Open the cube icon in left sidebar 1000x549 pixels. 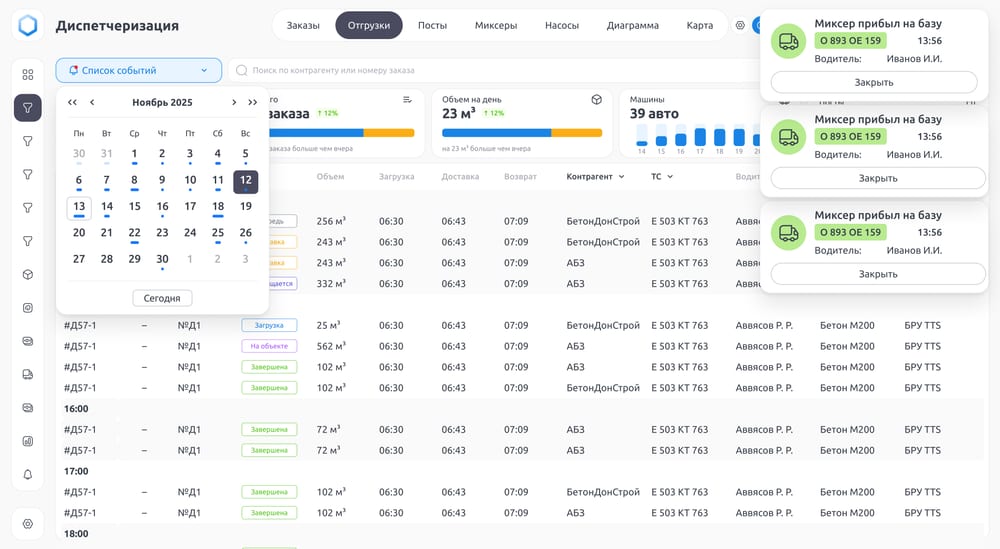(28, 274)
